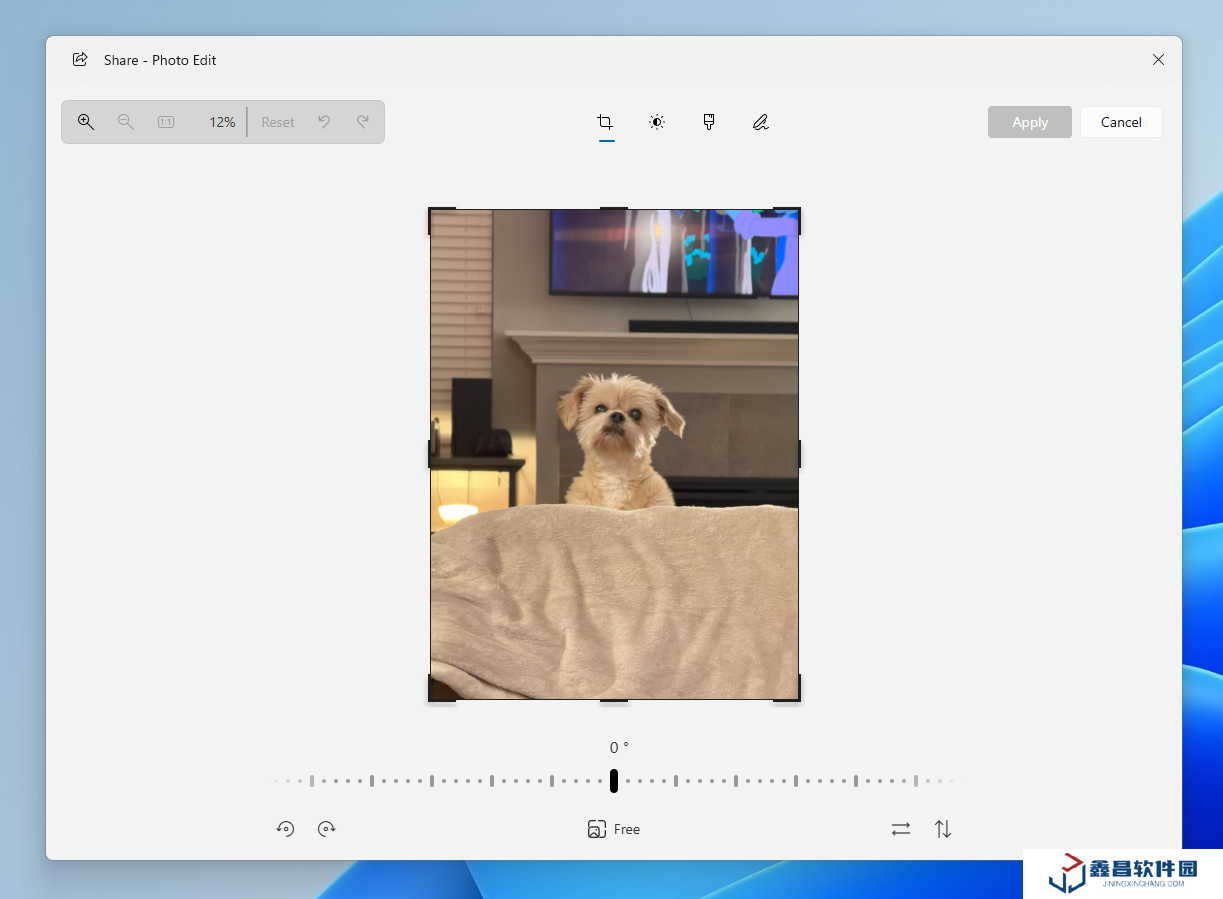
Task: Rotate image clockwise 90 degrees
Action: click(326, 829)
